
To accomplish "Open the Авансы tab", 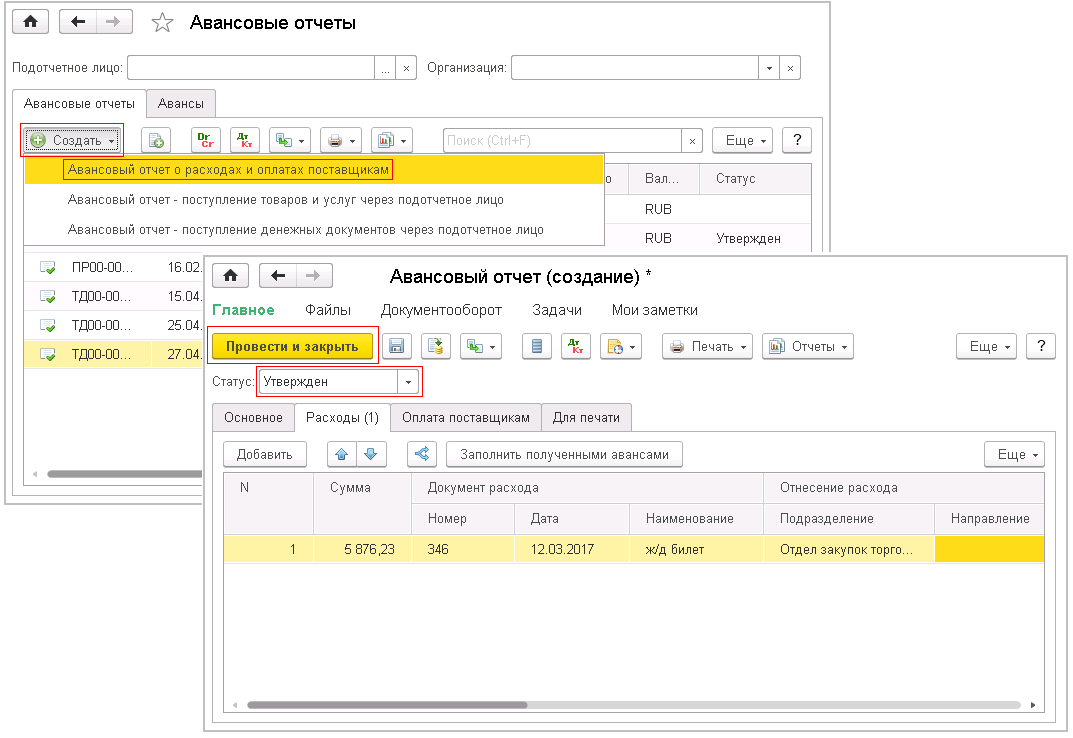I will click(181, 103).
